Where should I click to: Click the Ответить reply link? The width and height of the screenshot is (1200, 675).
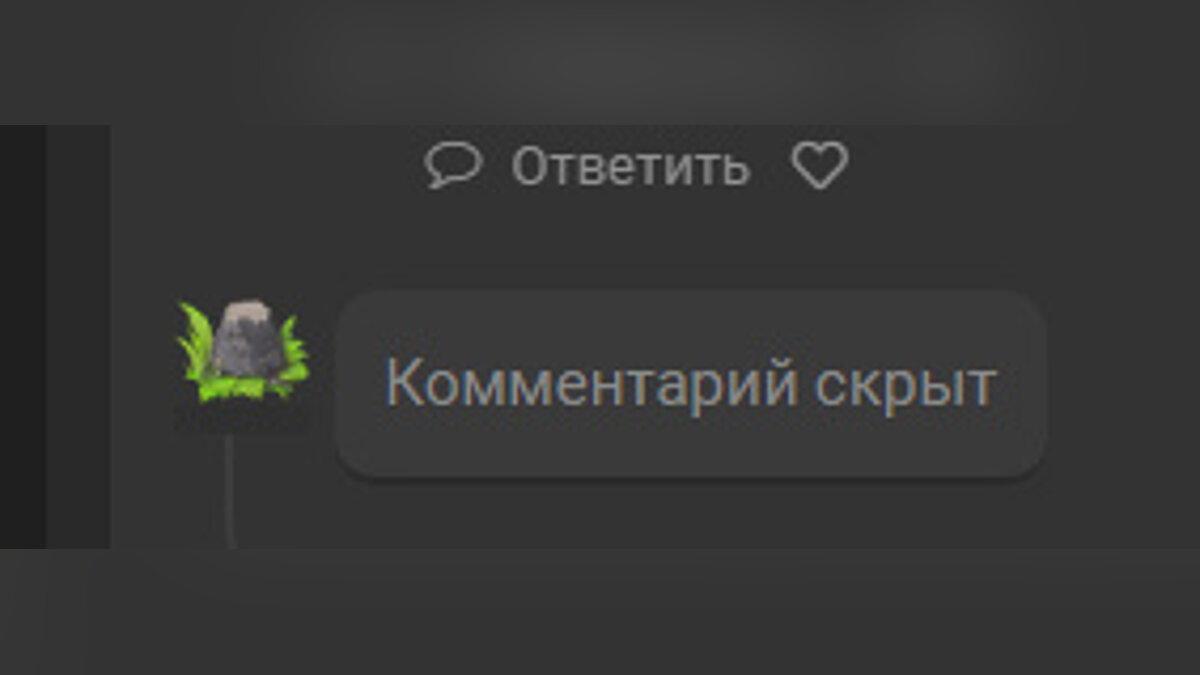630,167
